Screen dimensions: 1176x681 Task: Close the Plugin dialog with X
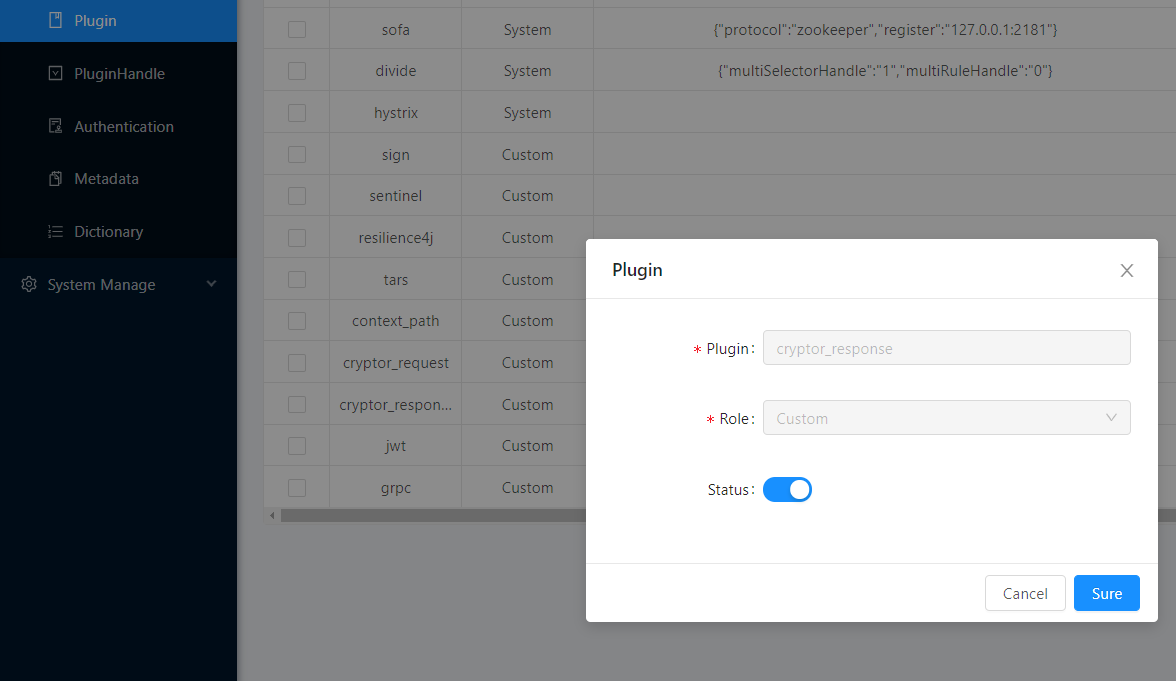pyautogui.click(x=1127, y=270)
